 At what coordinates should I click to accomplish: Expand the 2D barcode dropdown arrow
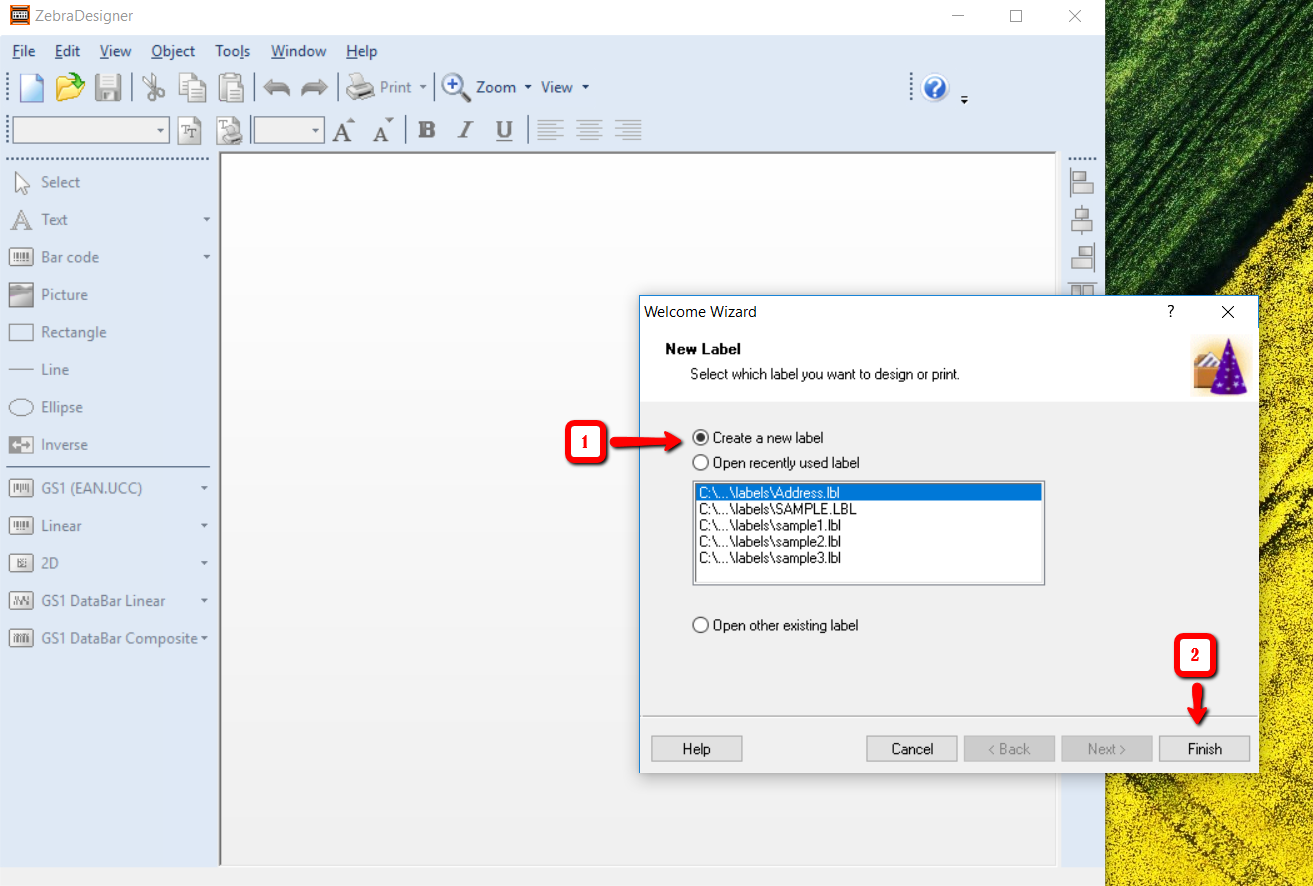pos(204,564)
